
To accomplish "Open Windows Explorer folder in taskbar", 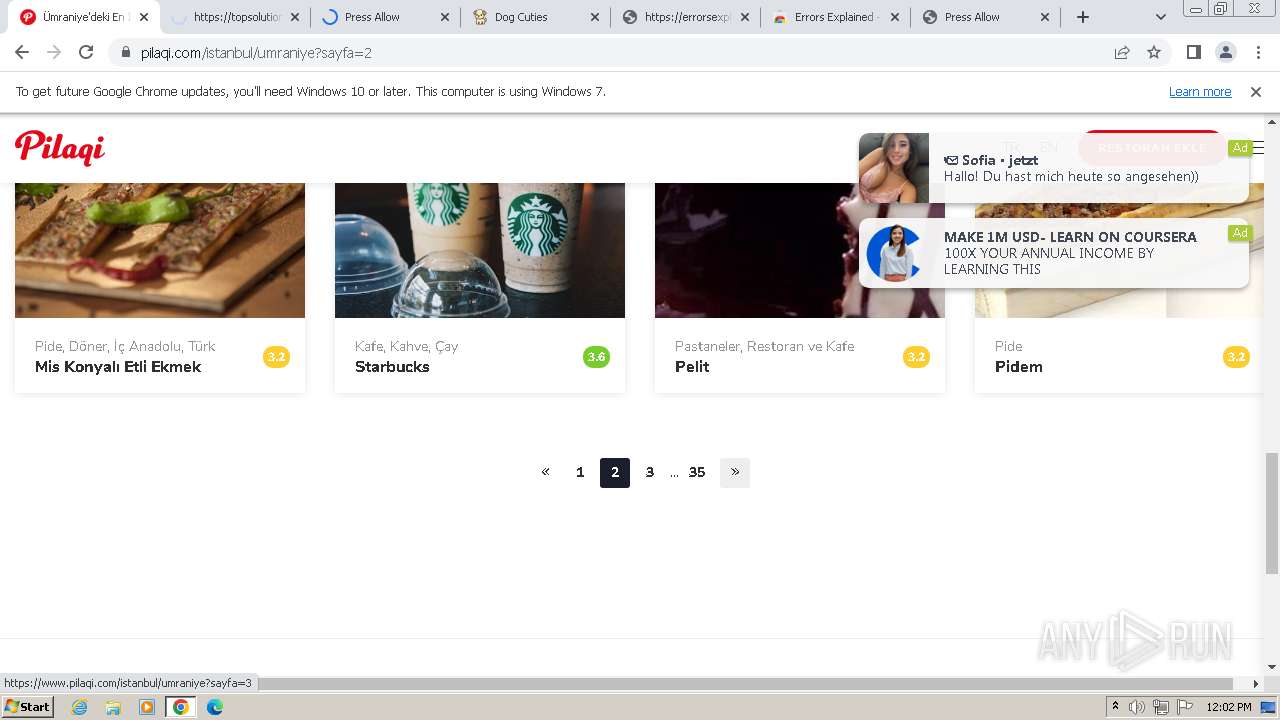I will point(113,707).
